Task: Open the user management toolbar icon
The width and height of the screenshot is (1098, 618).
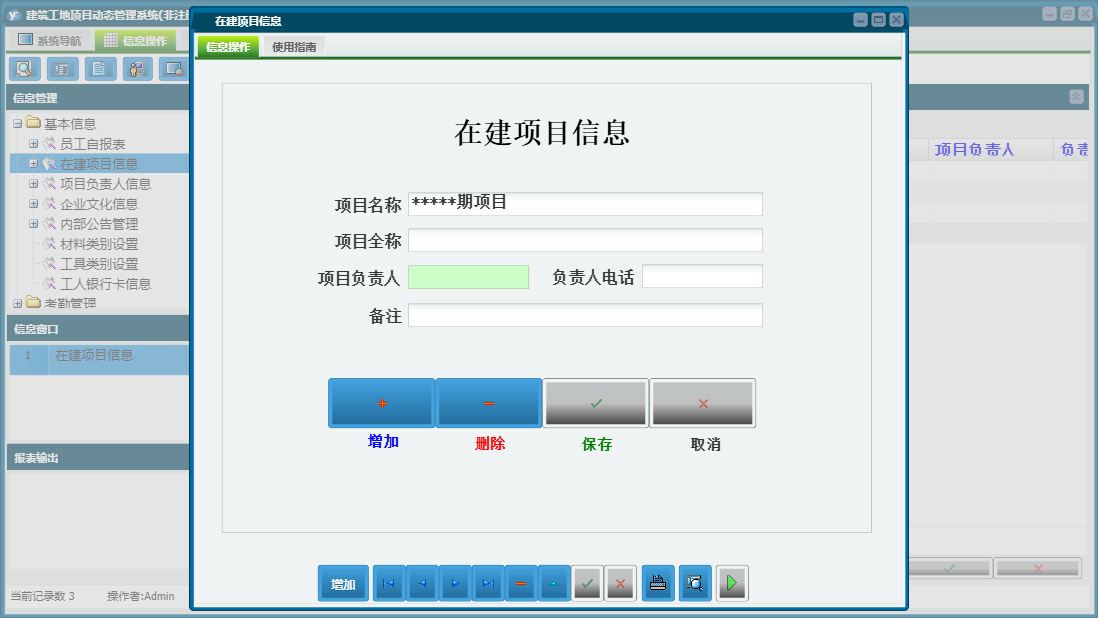Action: tap(135, 69)
